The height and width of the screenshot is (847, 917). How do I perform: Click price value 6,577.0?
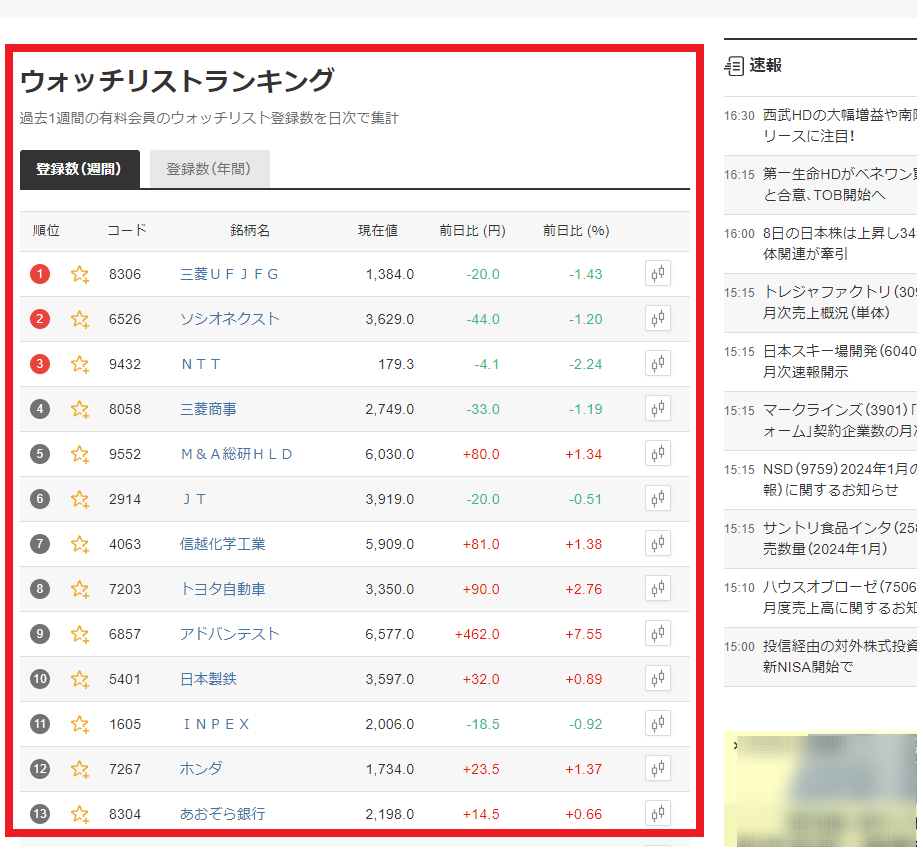[x=389, y=634]
